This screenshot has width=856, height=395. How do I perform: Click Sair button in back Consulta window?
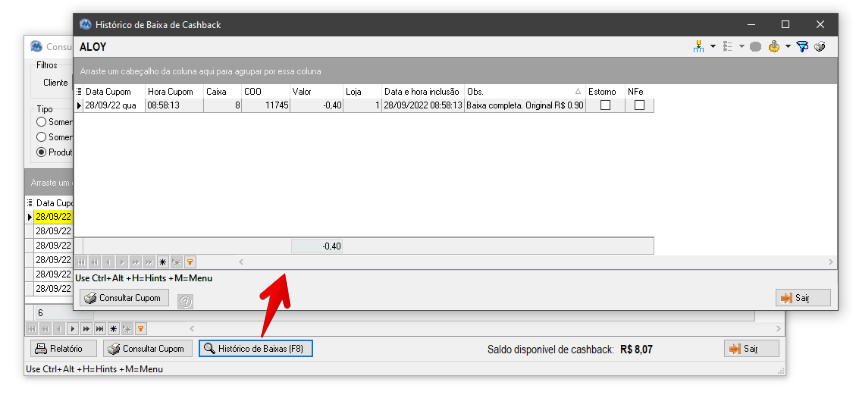[752, 349]
